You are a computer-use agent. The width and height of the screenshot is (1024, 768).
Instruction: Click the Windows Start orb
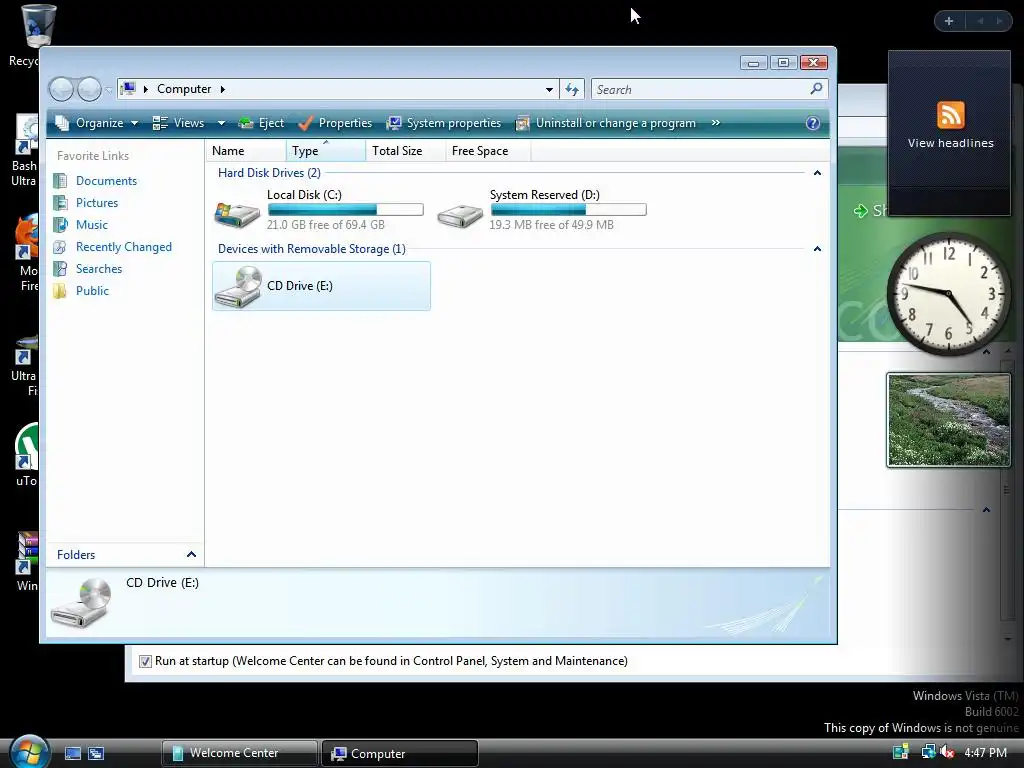click(x=29, y=752)
